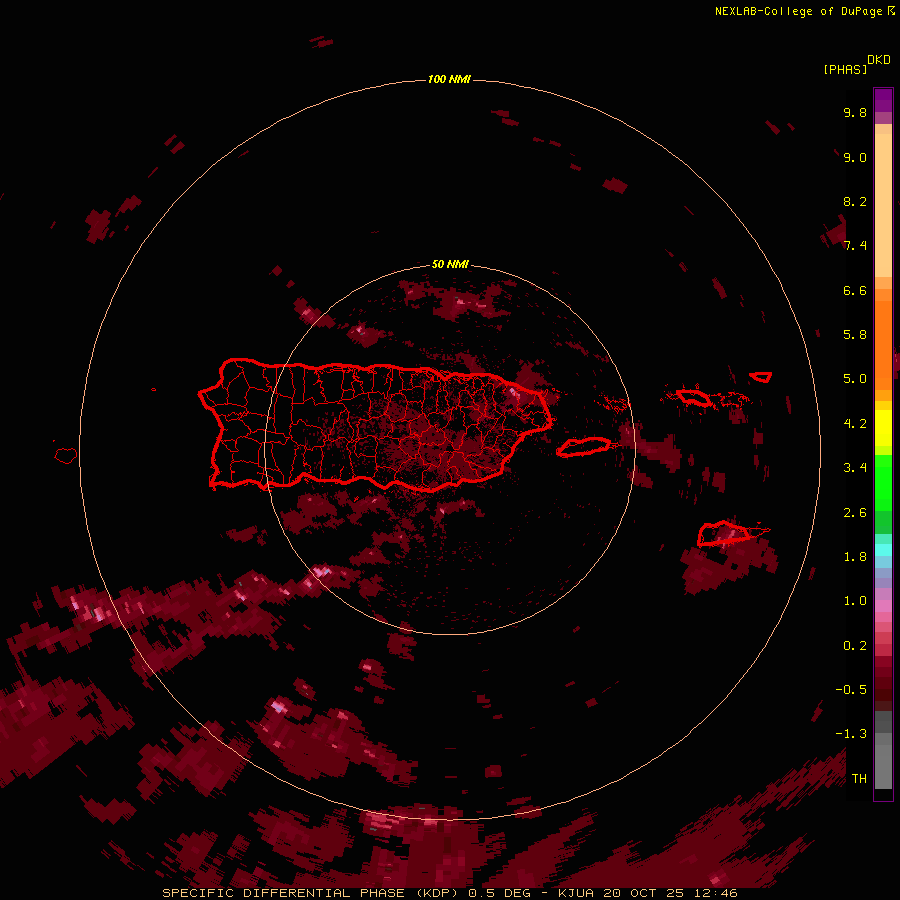
Task: Click the 1.8 scale value
Action: [855, 557]
